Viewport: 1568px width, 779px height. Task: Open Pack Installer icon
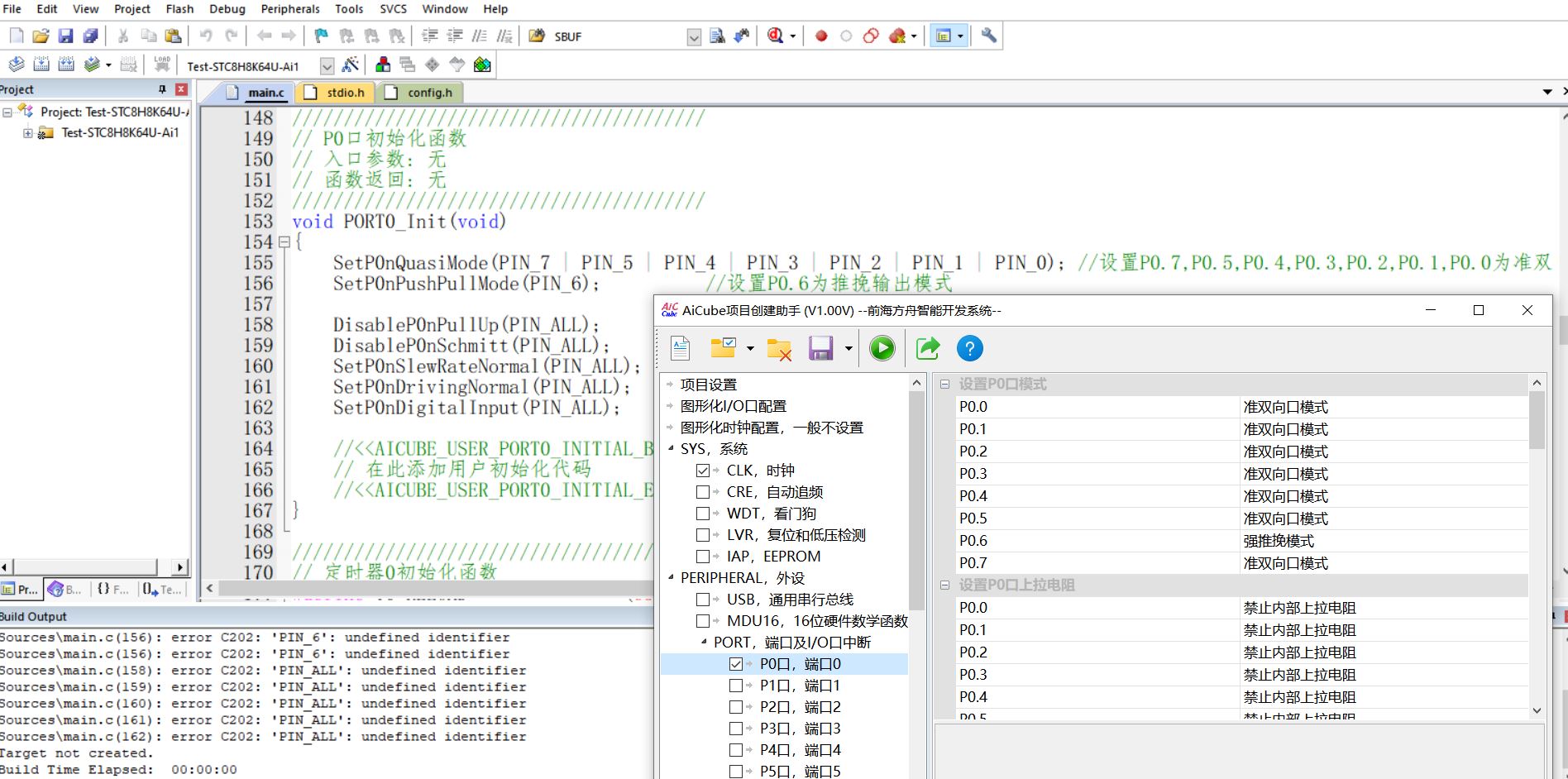pyautogui.click(x=482, y=65)
